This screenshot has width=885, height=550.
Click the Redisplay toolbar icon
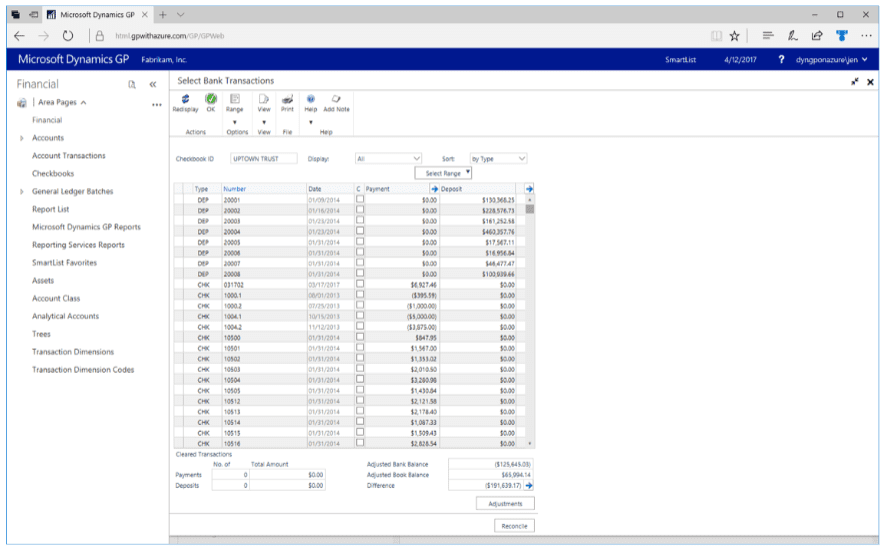pos(185,99)
